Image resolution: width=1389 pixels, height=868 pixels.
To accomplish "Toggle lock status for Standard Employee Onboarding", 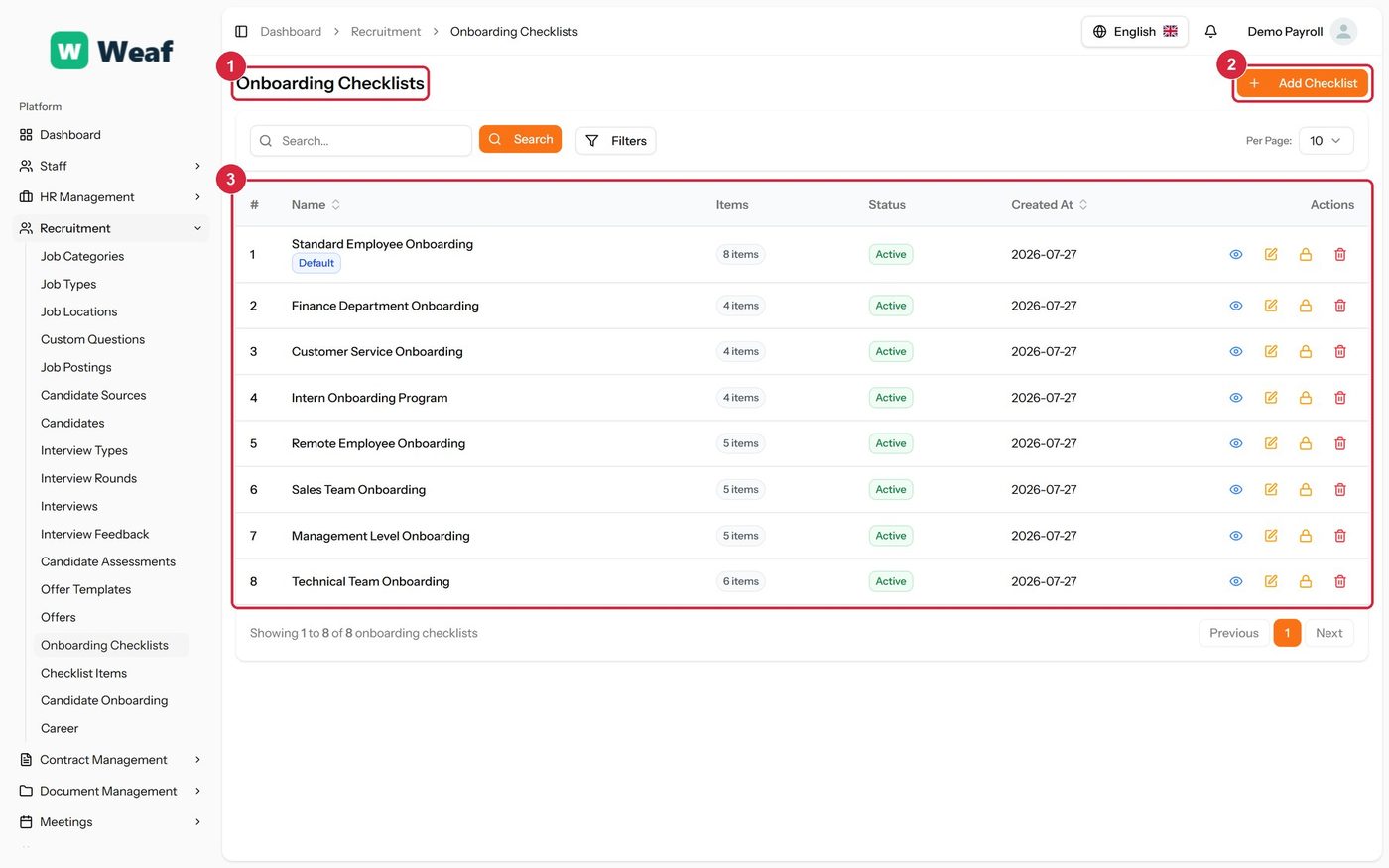I will tap(1306, 255).
